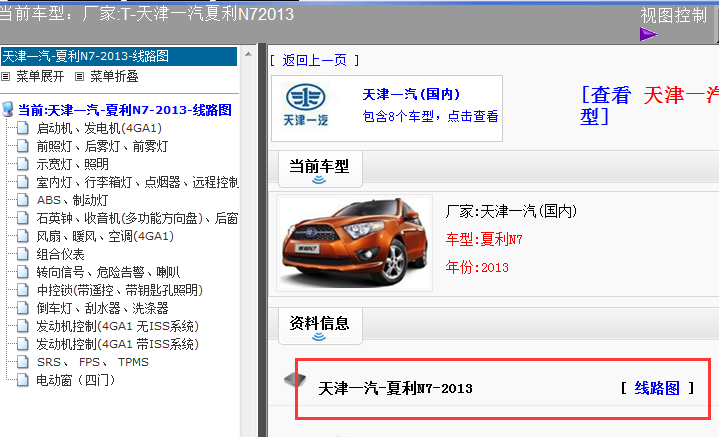The width and height of the screenshot is (719, 437).
Task: Open the 天津一汽(国内) manufacturer link
Action: [x=411, y=94]
